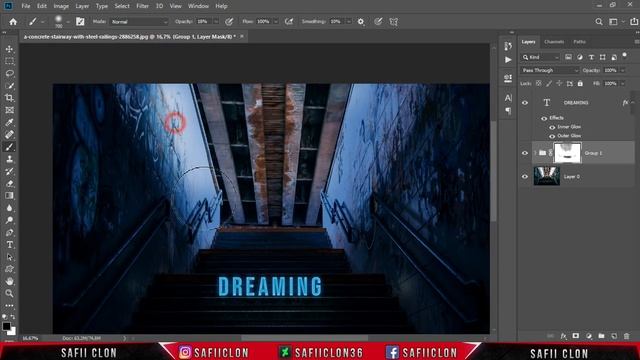Open Smoothing value dropdown arrow
The width and height of the screenshot is (640, 360).
point(349,22)
